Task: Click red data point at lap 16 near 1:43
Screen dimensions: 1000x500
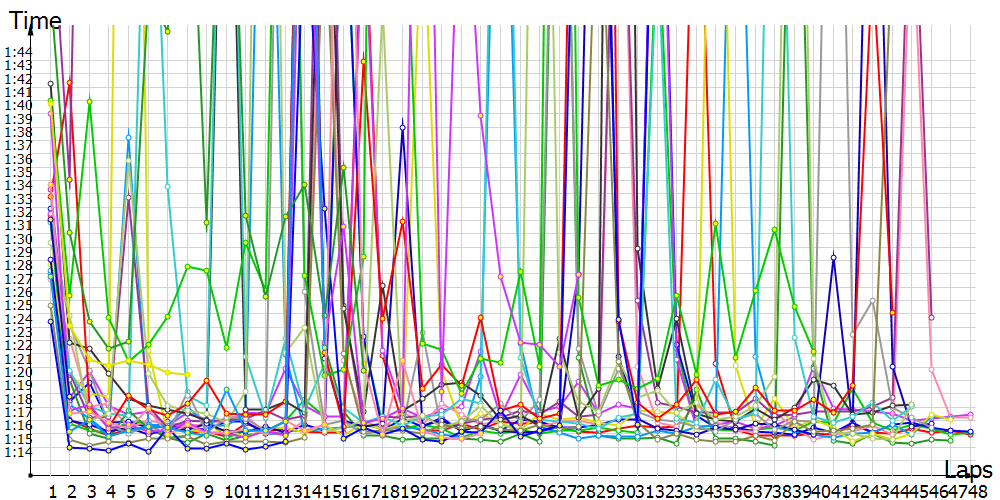Action: [363, 62]
